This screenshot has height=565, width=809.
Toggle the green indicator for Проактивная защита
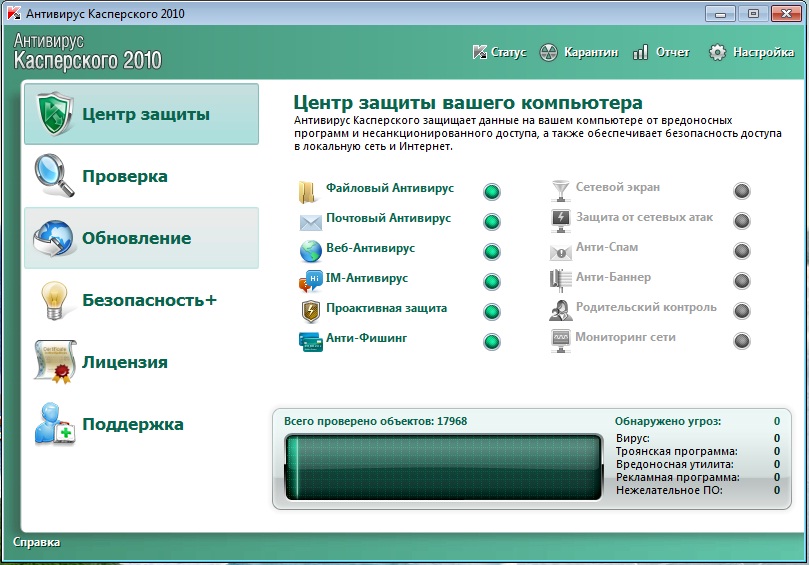pyautogui.click(x=492, y=312)
